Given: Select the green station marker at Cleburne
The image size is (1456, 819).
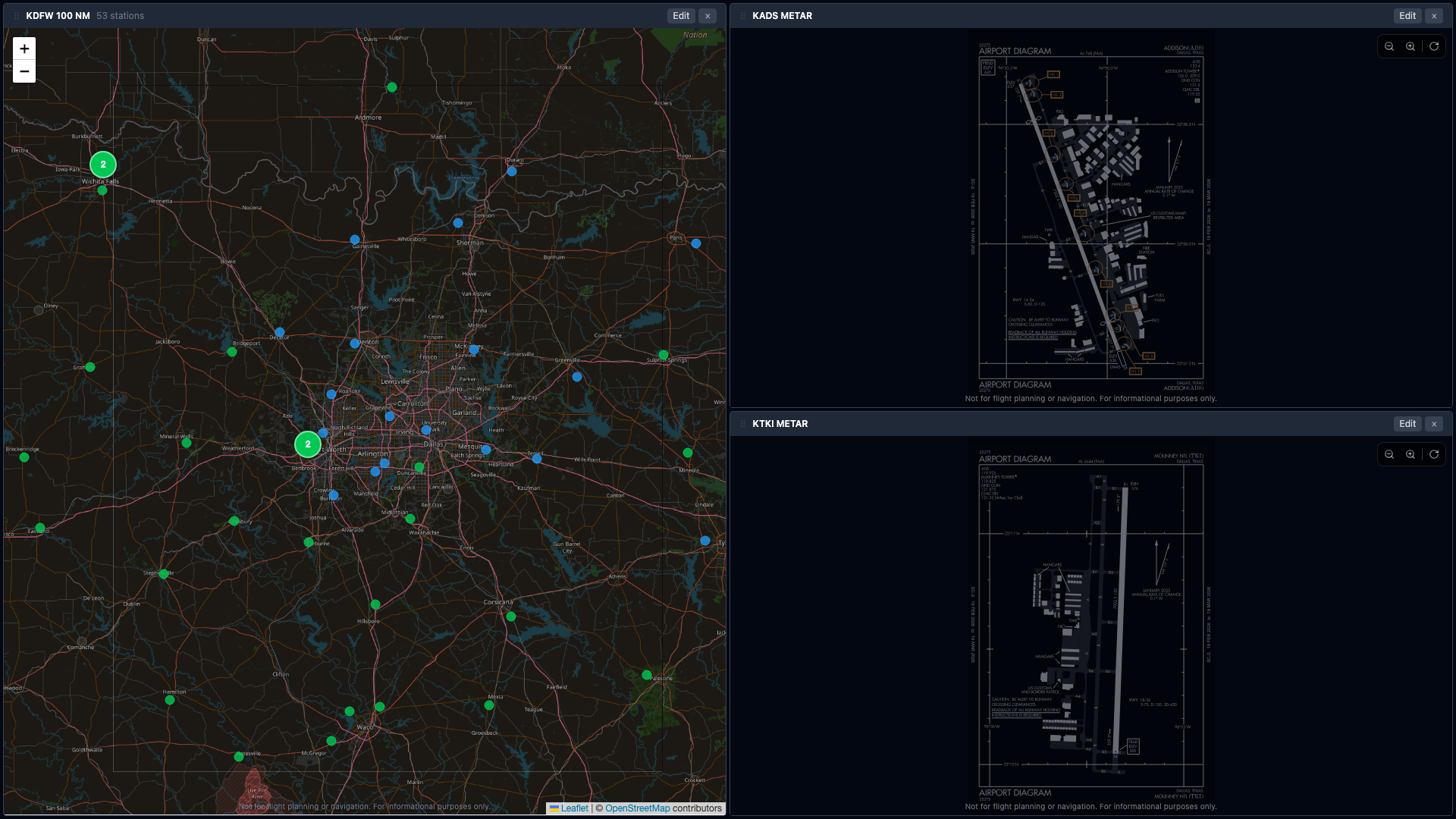Looking at the screenshot, I should click(x=309, y=542).
